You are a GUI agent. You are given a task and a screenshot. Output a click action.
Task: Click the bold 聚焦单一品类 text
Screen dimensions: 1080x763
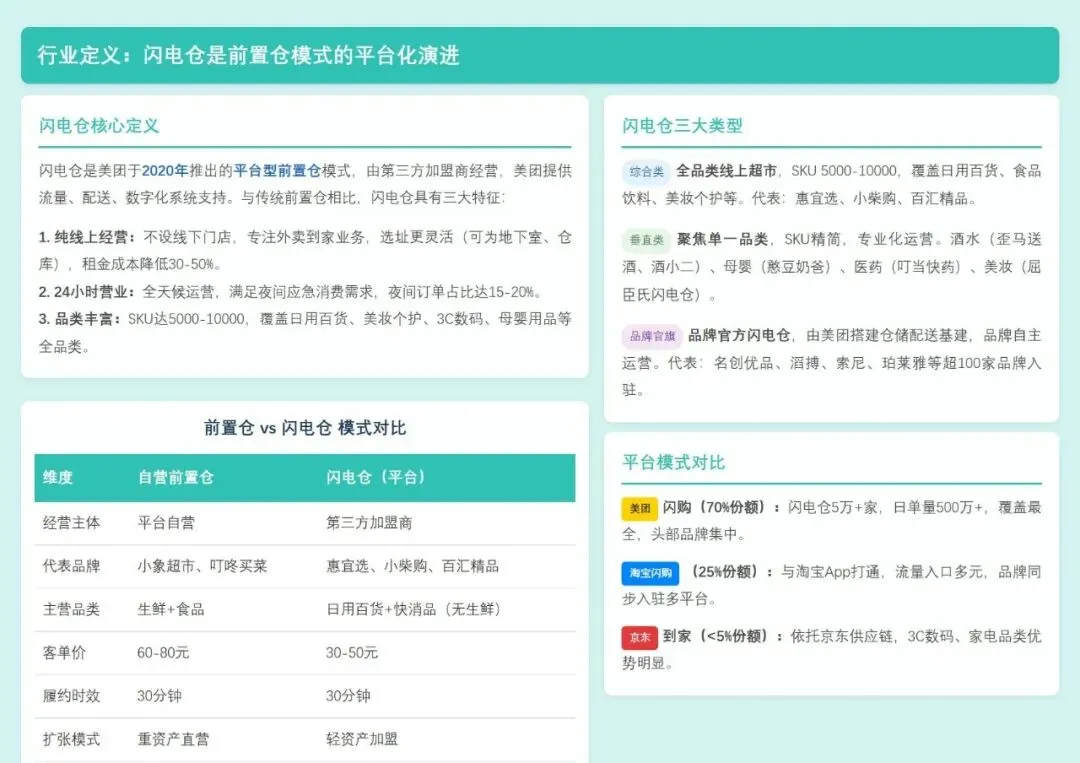pos(722,239)
